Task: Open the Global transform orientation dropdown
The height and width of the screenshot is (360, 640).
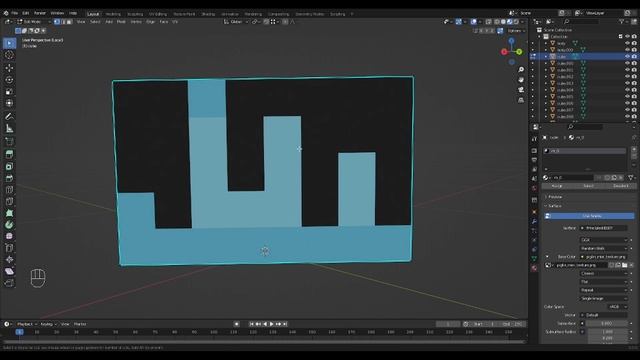Action: [x=236, y=22]
